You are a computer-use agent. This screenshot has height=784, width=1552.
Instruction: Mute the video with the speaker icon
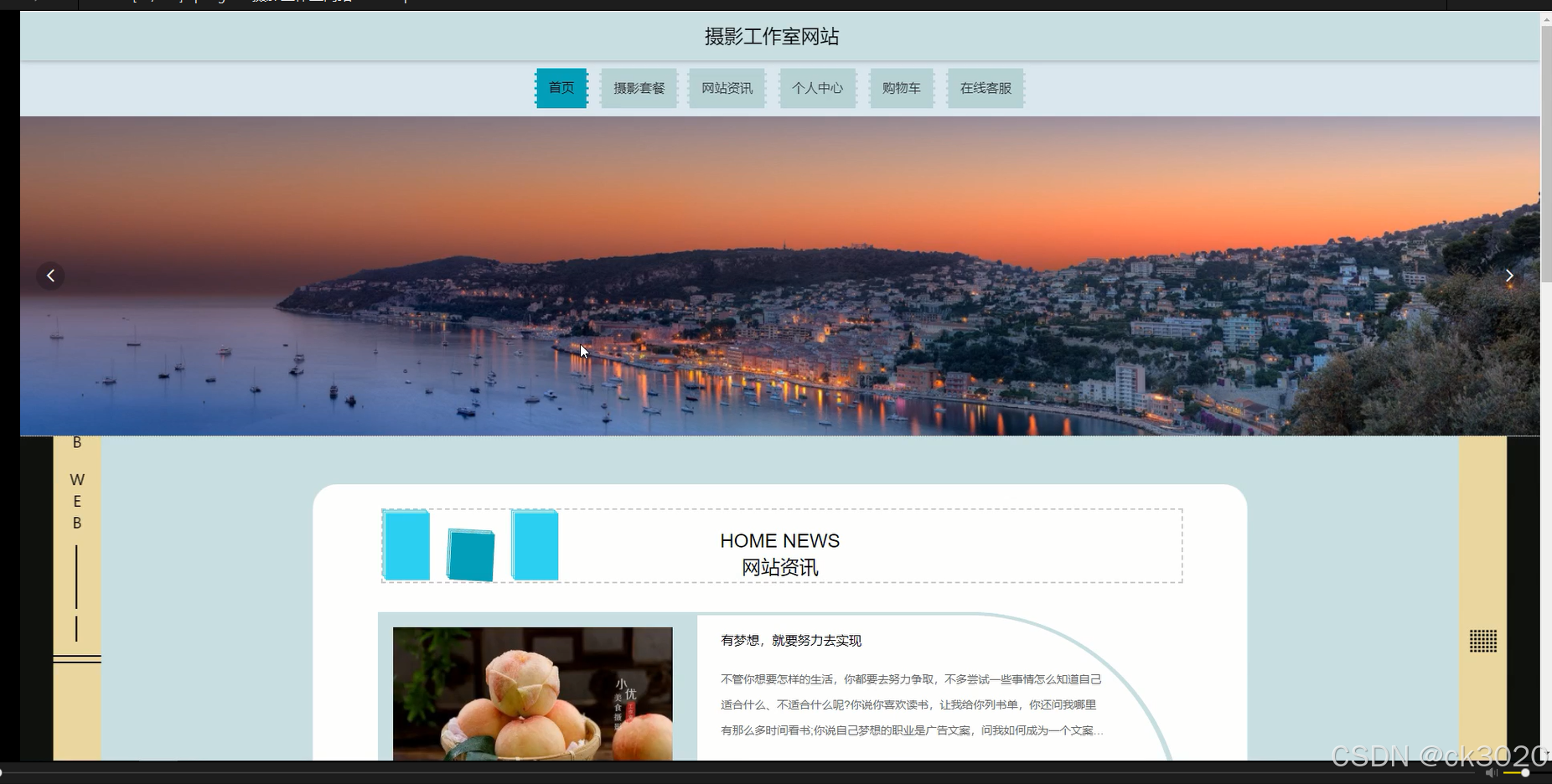tap(1491, 773)
